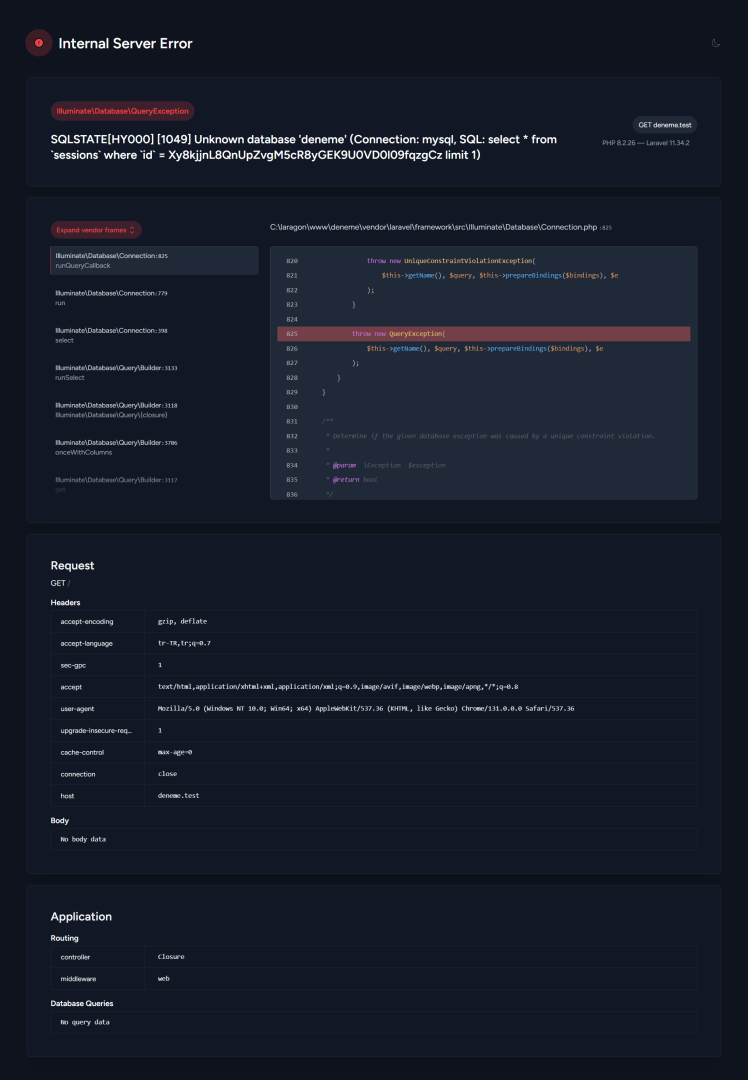Expand vendor frames button

[x=96, y=230]
